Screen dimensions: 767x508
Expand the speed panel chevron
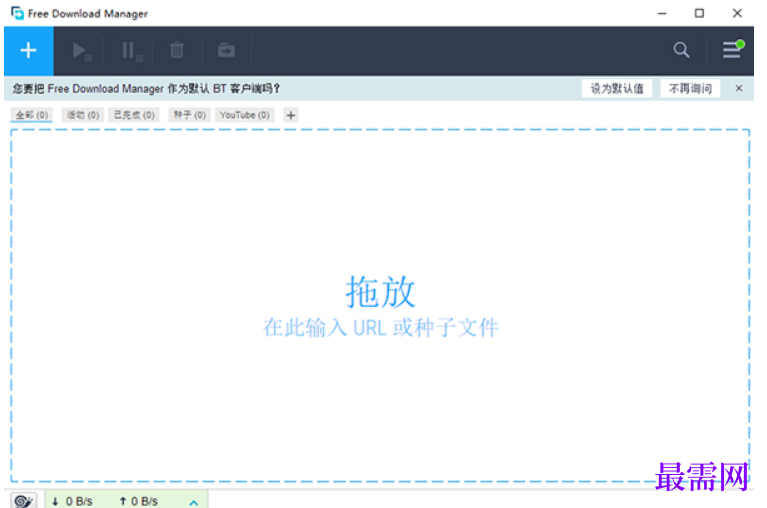[194, 503]
